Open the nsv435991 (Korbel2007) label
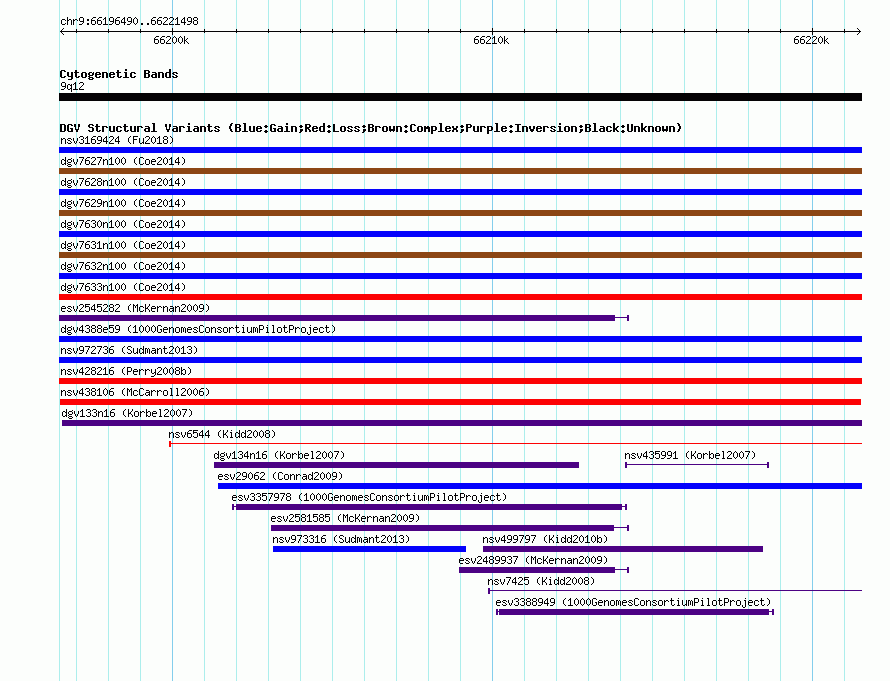This screenshot has width=890, height=681. pyautogui.click(x=690, y=455)
